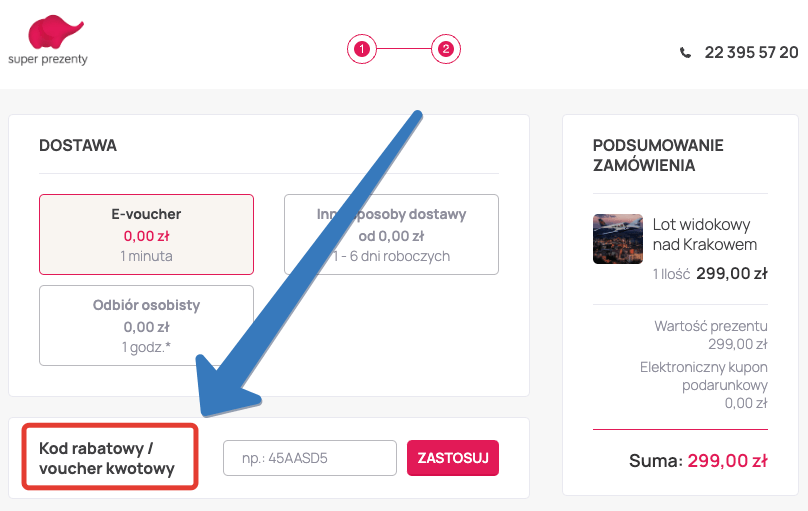This screenshot has width=808, height=511.
Task: Click the Wartość prezentu price line
Action: click(x=710, y=335)
